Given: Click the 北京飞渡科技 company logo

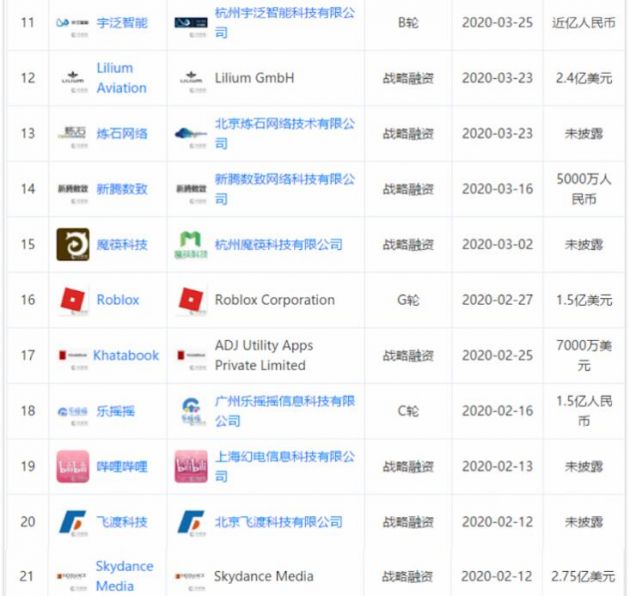Looking at the screenshot, I should pyautogui.click(x=191, y=523).
